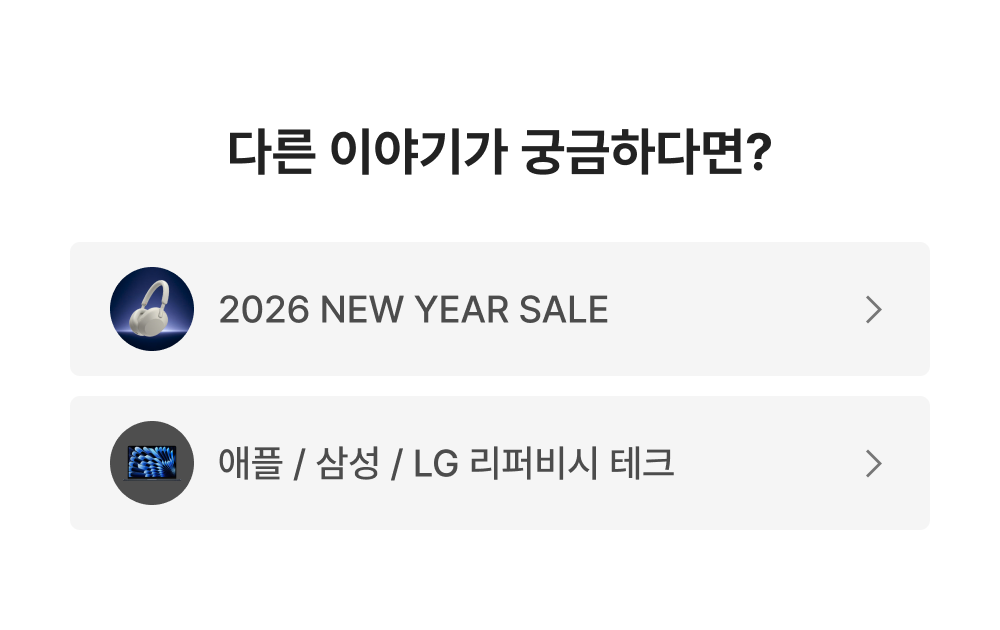
Task: Tap the round blue headphone image
Action: 152,309
